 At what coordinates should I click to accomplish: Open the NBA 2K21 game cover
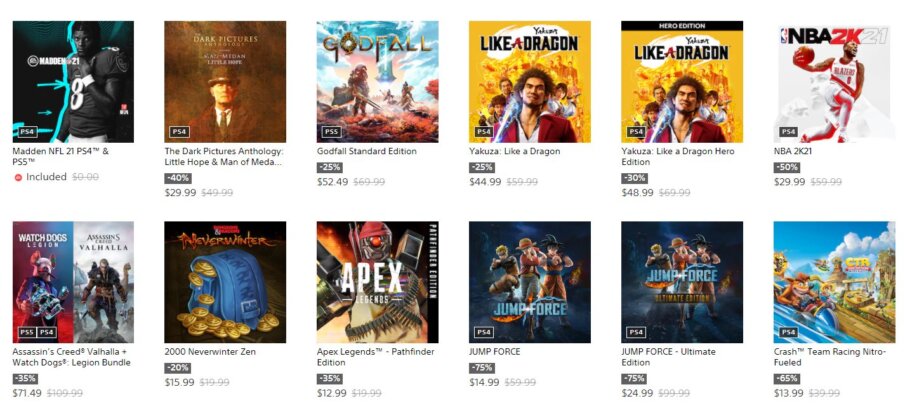point(835,82)
